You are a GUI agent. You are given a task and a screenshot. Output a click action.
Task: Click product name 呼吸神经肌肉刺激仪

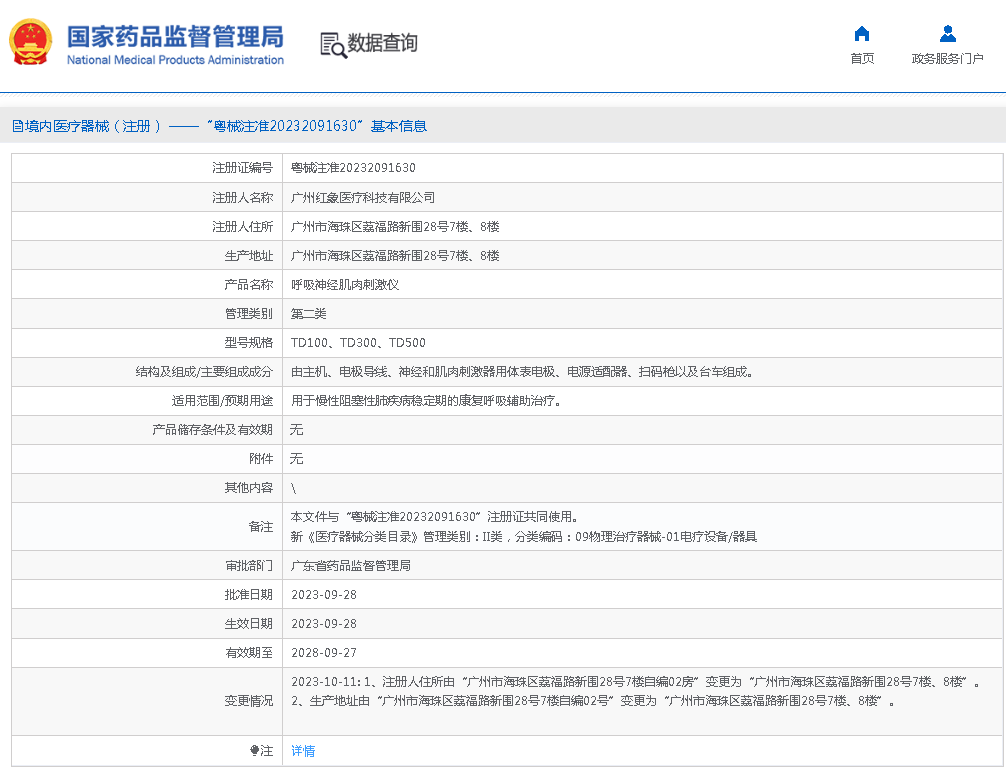pyautogui.click(x=345, y=285)
